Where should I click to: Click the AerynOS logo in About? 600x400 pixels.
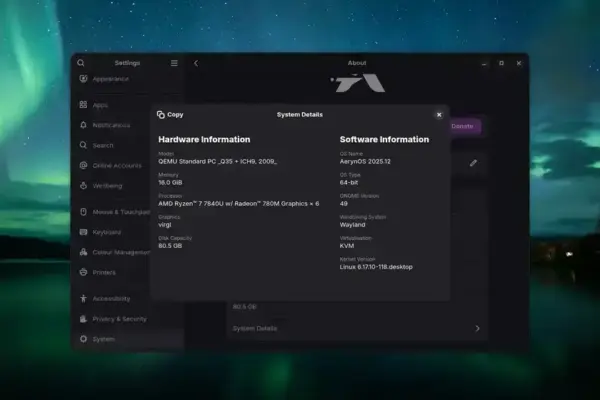tap(358, 83)
